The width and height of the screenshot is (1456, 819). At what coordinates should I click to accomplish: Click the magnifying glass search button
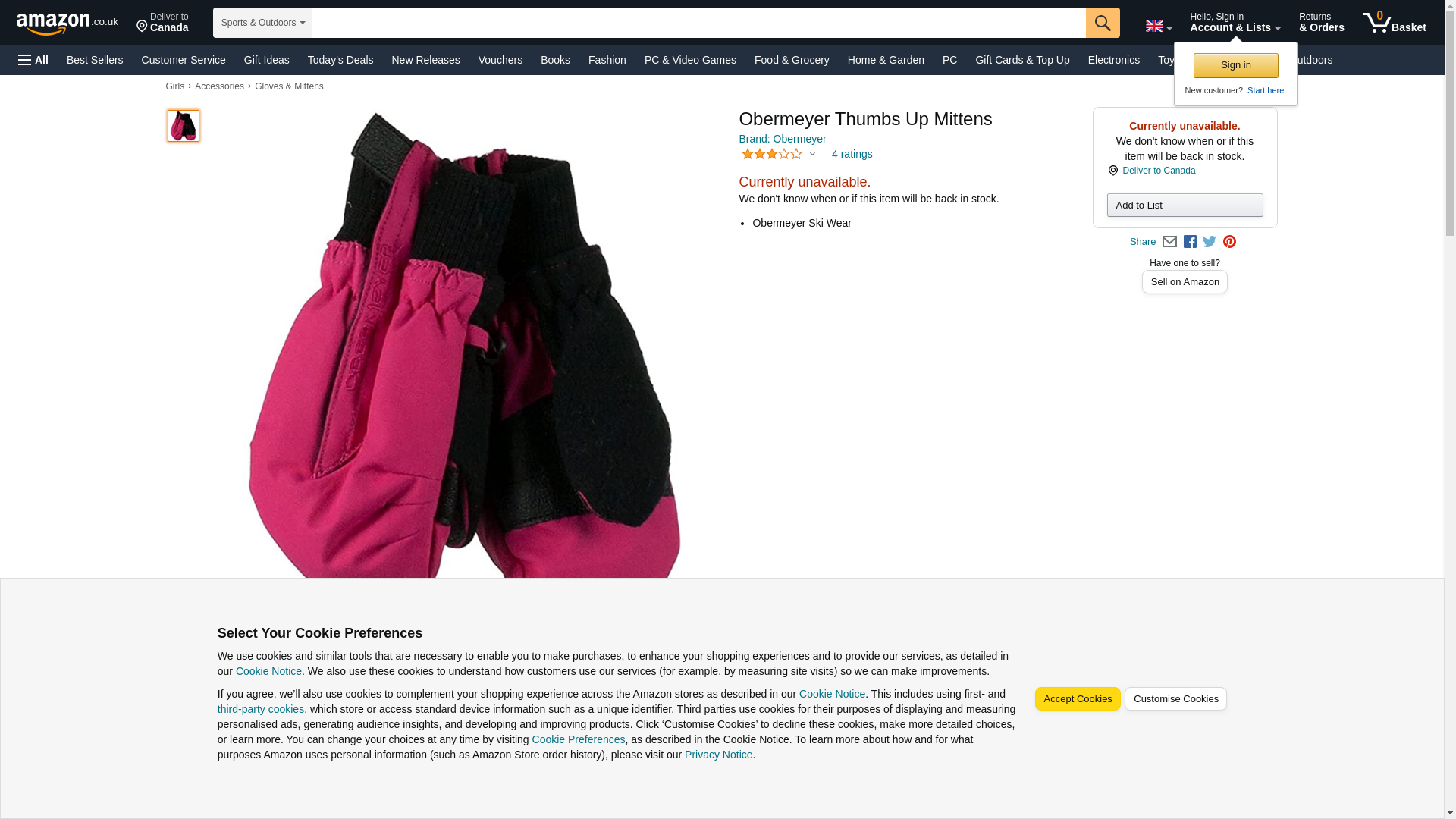click(1102, 23)
